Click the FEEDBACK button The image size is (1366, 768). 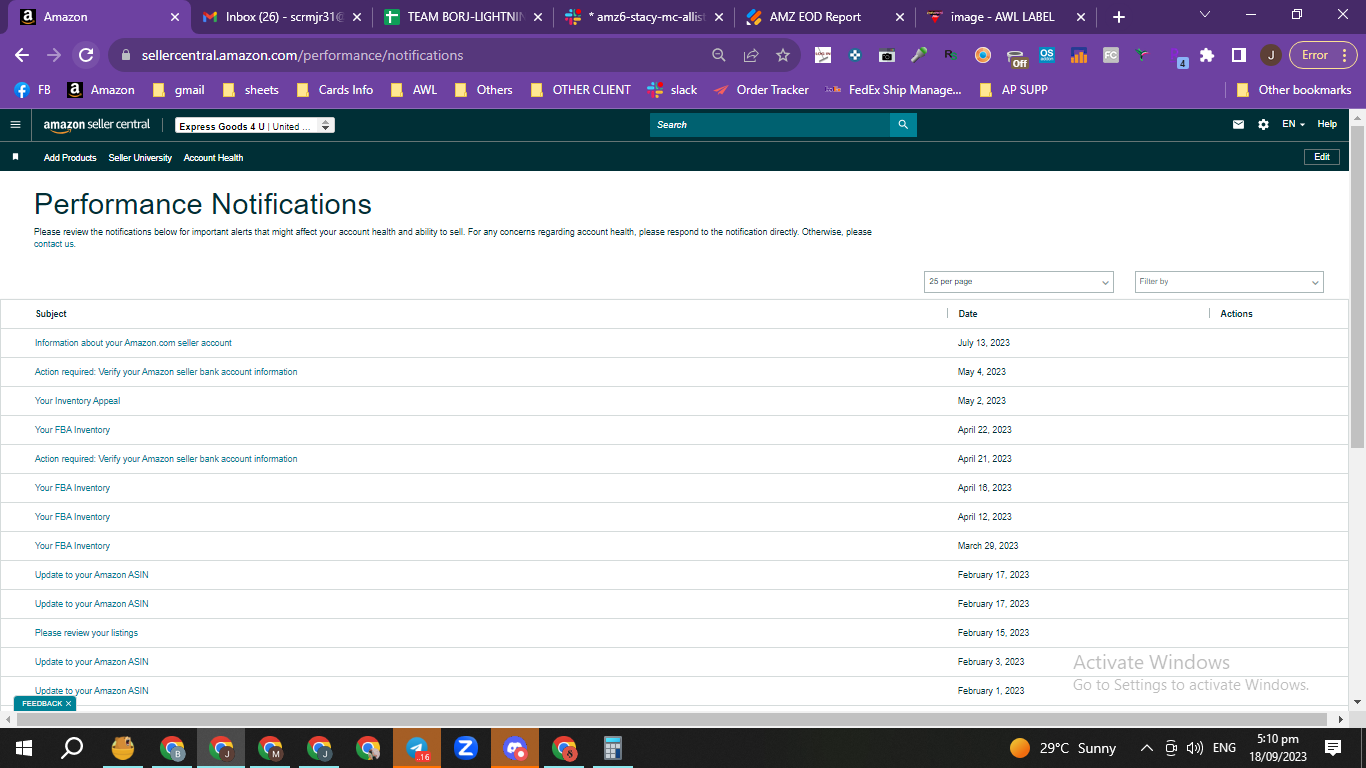tap(42, 704)
